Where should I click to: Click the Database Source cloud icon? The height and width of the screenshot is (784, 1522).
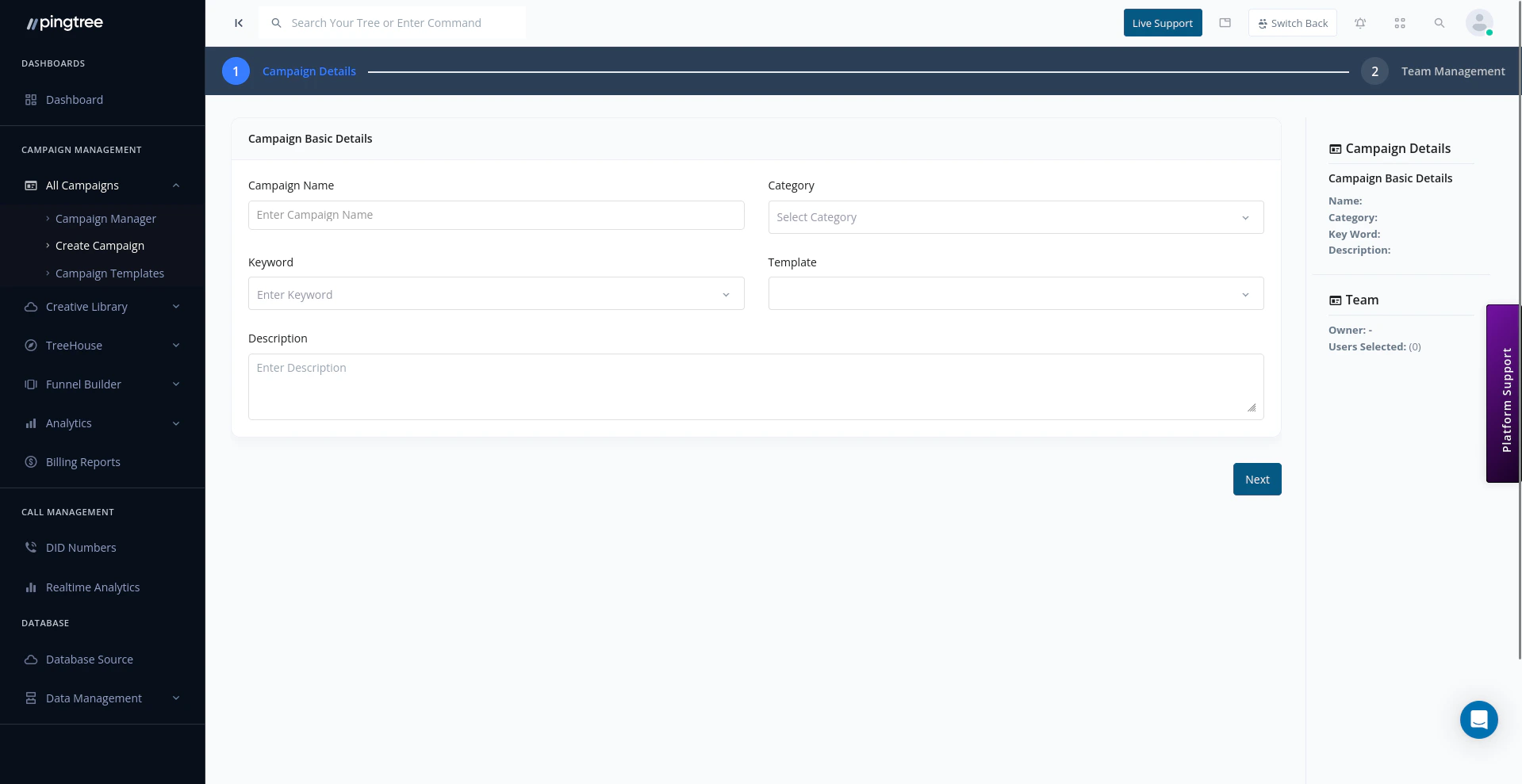31,660
